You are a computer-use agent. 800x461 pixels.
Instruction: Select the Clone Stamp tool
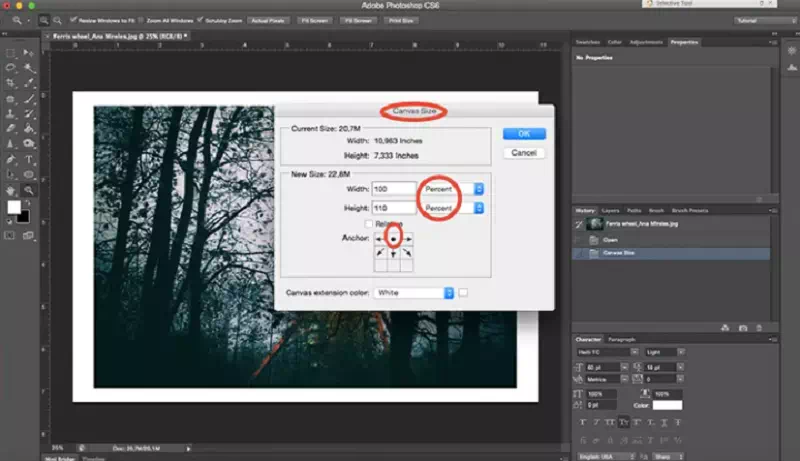coord(10,114)
